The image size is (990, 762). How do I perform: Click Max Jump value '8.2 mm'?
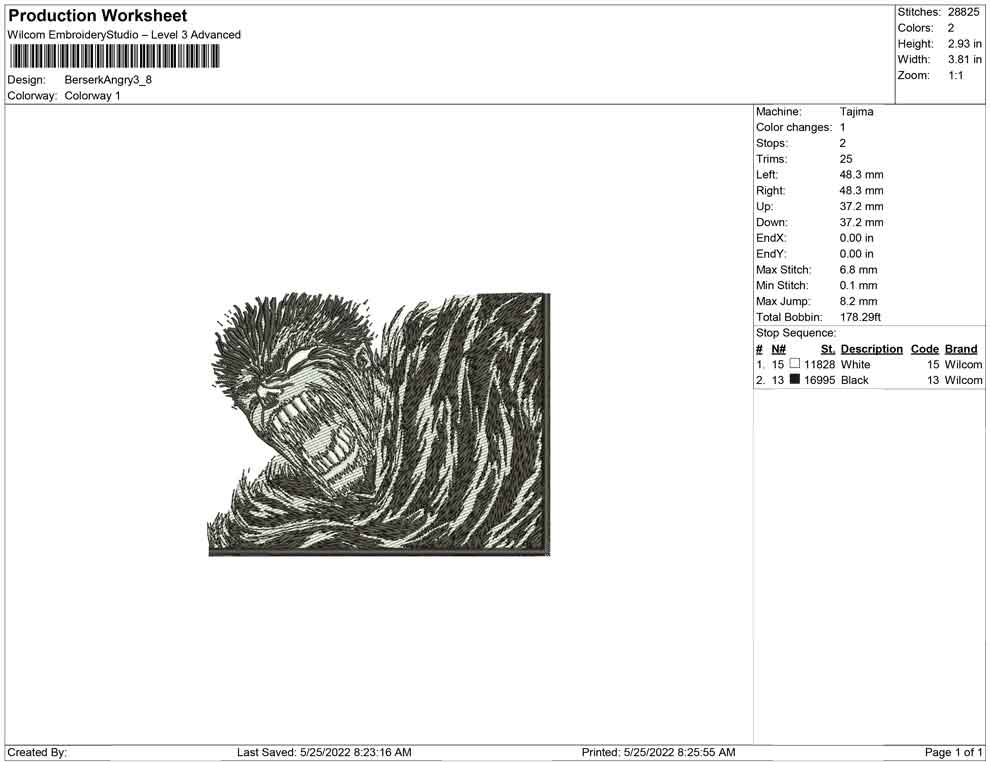(858, 301)
